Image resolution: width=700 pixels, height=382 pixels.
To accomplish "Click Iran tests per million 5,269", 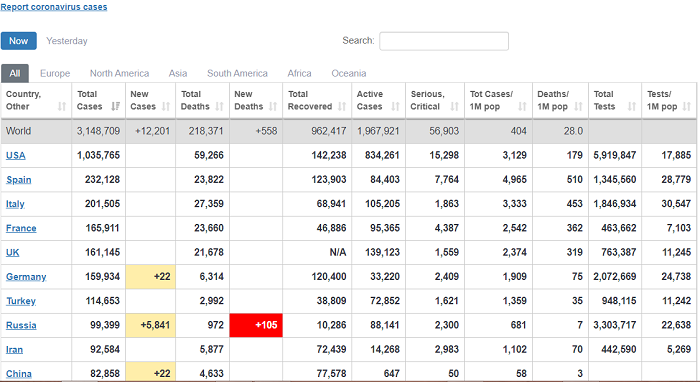I will [x=679, y=349].
